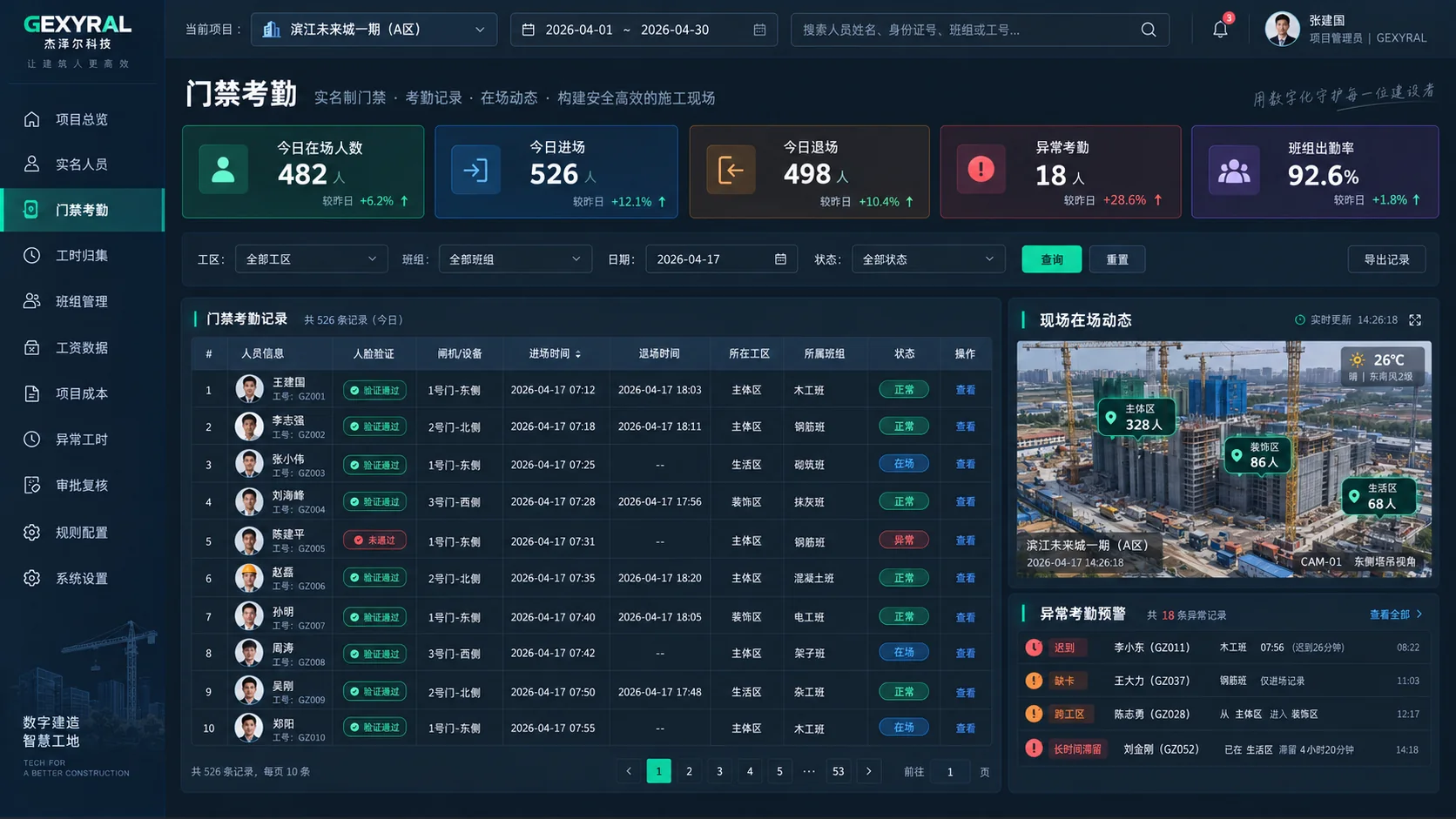Go to previous page arrow in pagination
Image resolution: width=1456 pixels, height=819 pixels.
point(629,771)
